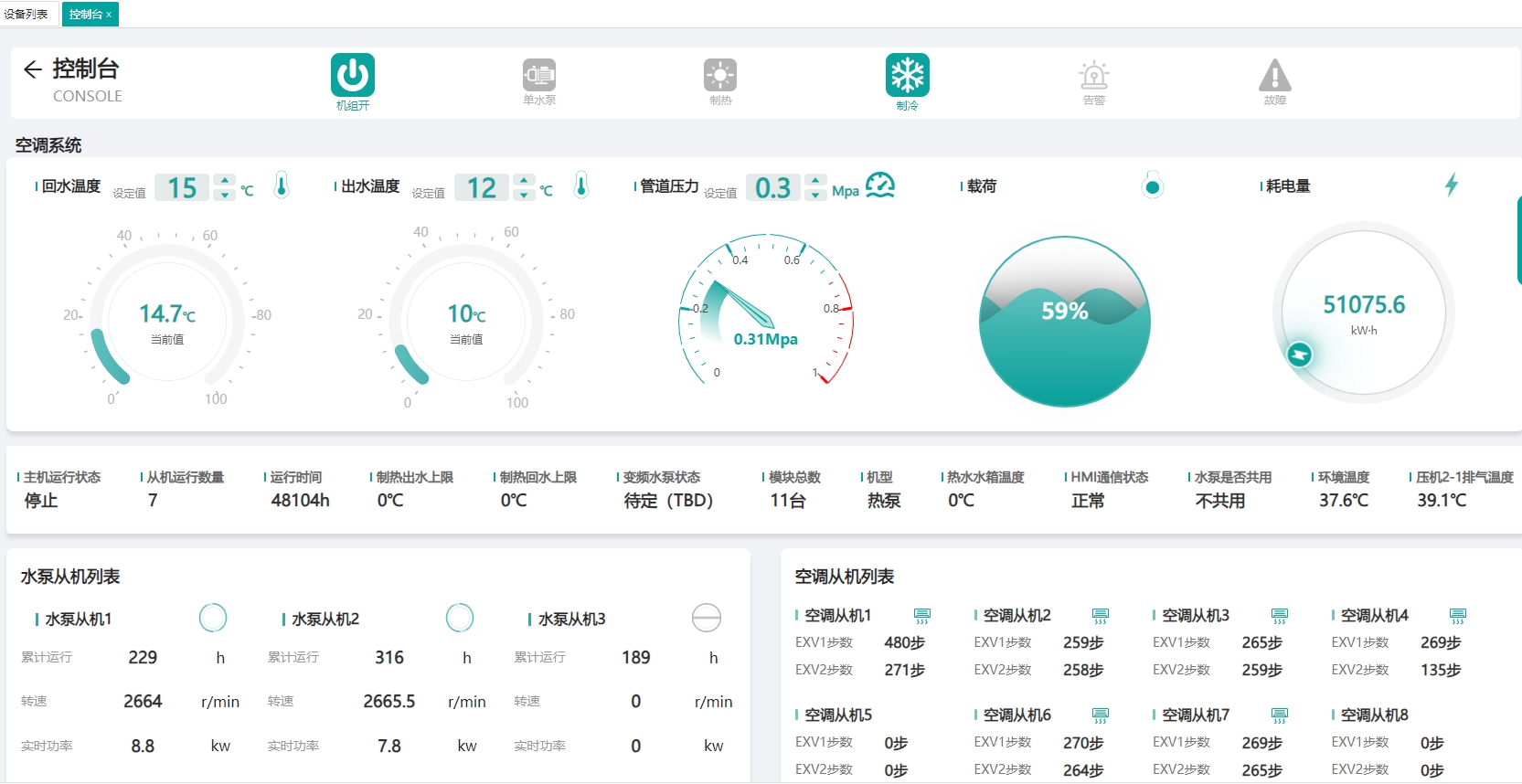
Task: Click the 运行时间 value 48104h
Action: [301, 501]
